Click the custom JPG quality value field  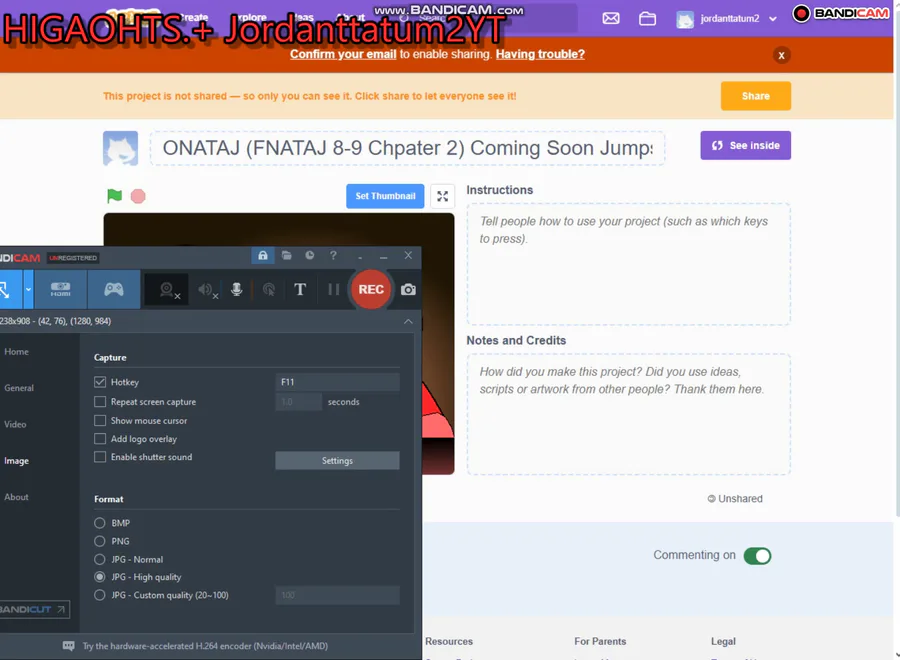(x=338, y=595)
